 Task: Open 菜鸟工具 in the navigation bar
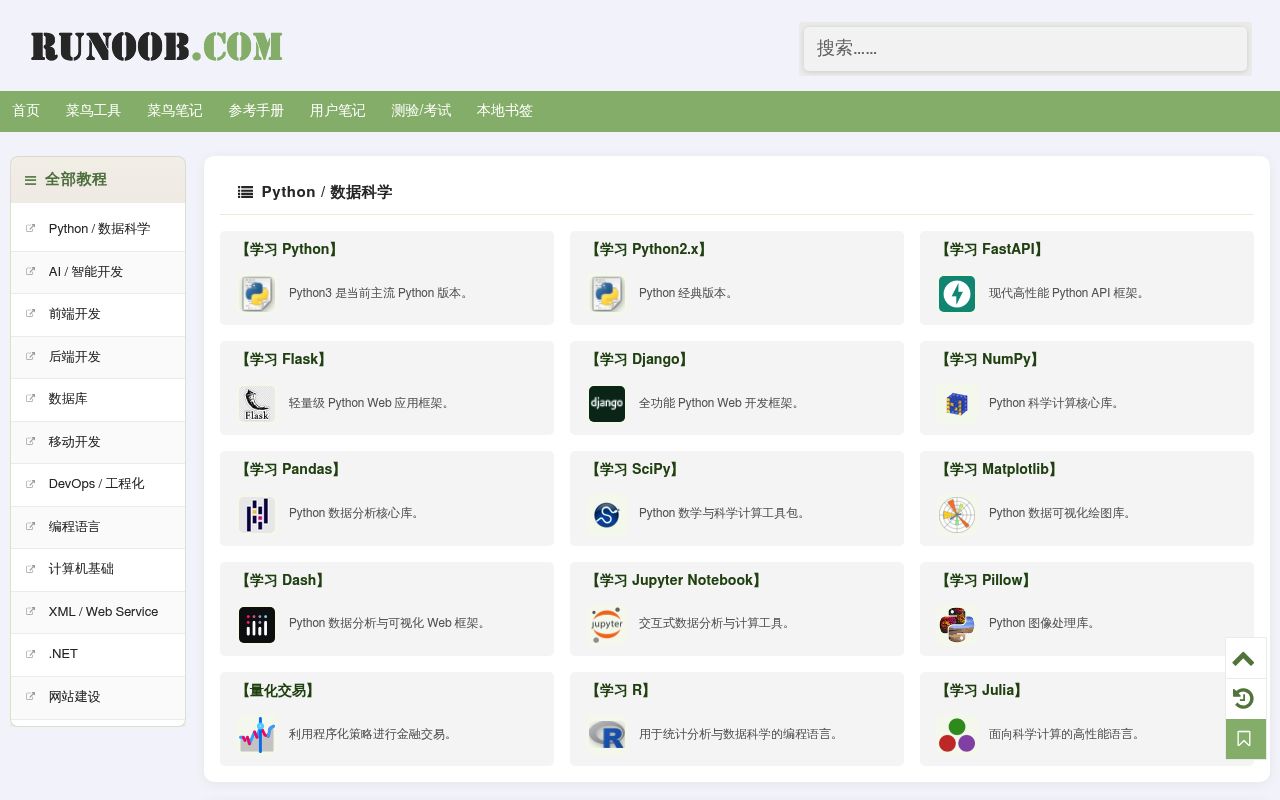click(93, 111)
